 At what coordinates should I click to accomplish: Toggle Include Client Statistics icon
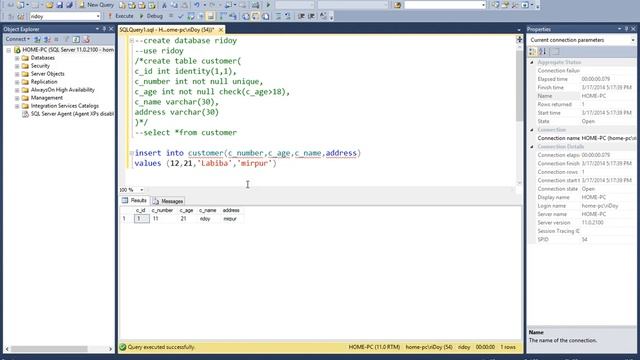pyautogui.click(x=233, y=16)
